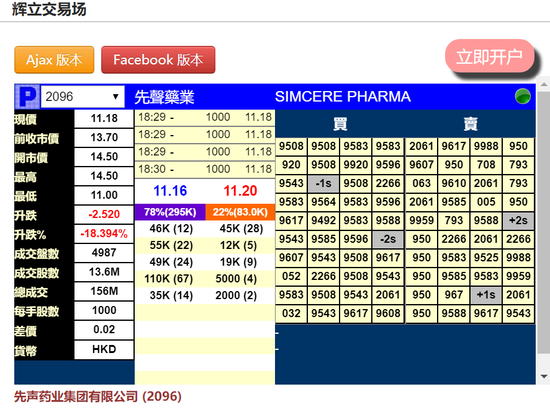This screenshot has height=410, width=550.
Task: Click the 12K (5) ask depth entry
Action: pos(239,246)
